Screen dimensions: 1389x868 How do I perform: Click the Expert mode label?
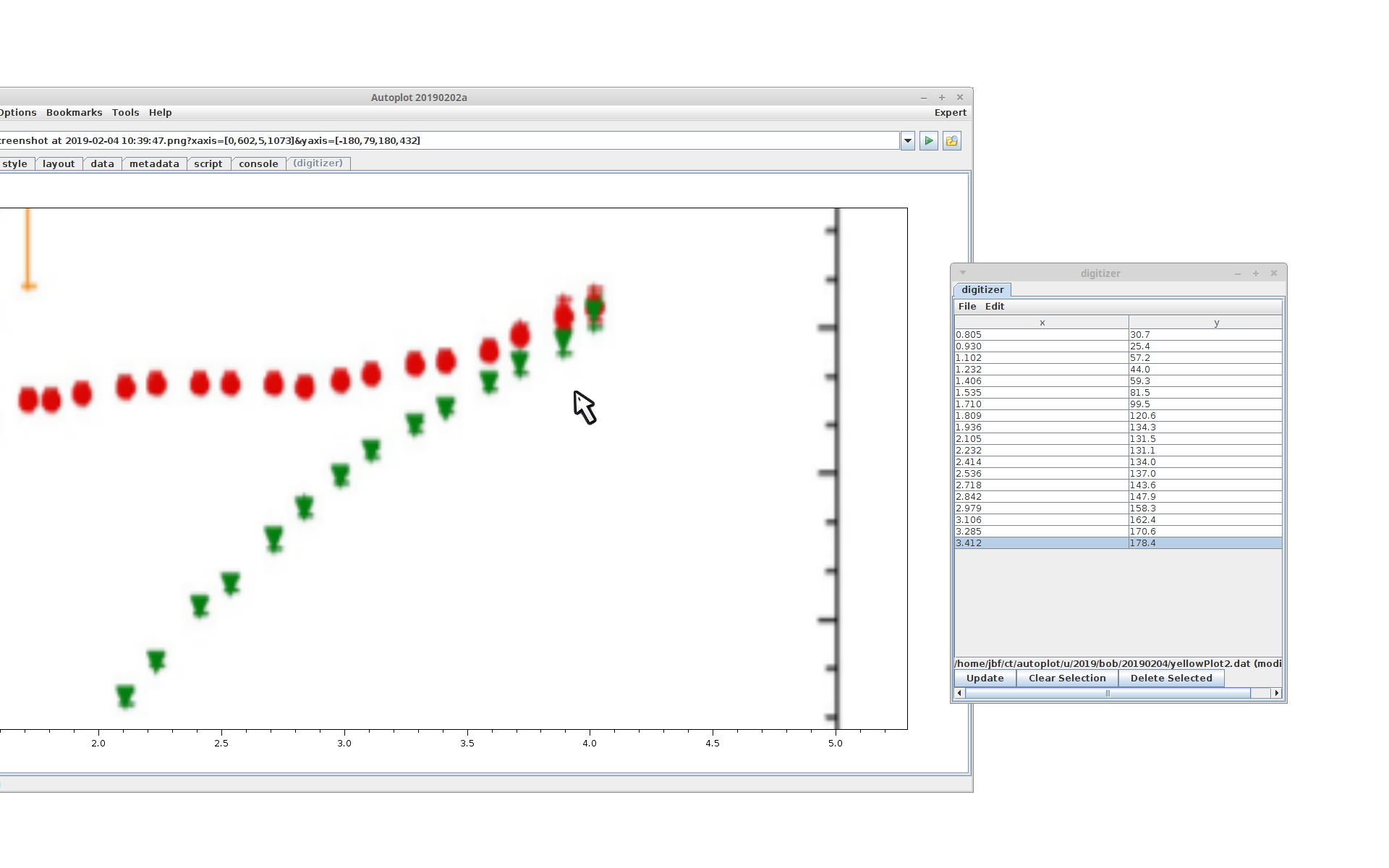pos(950,113)
